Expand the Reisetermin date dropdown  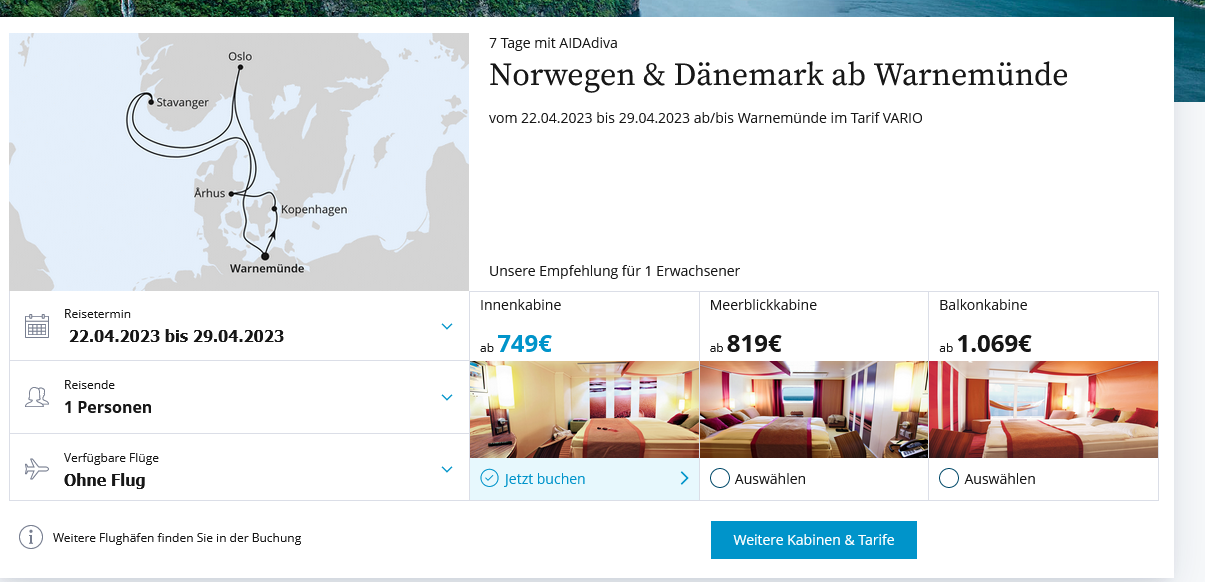(447, 326)
